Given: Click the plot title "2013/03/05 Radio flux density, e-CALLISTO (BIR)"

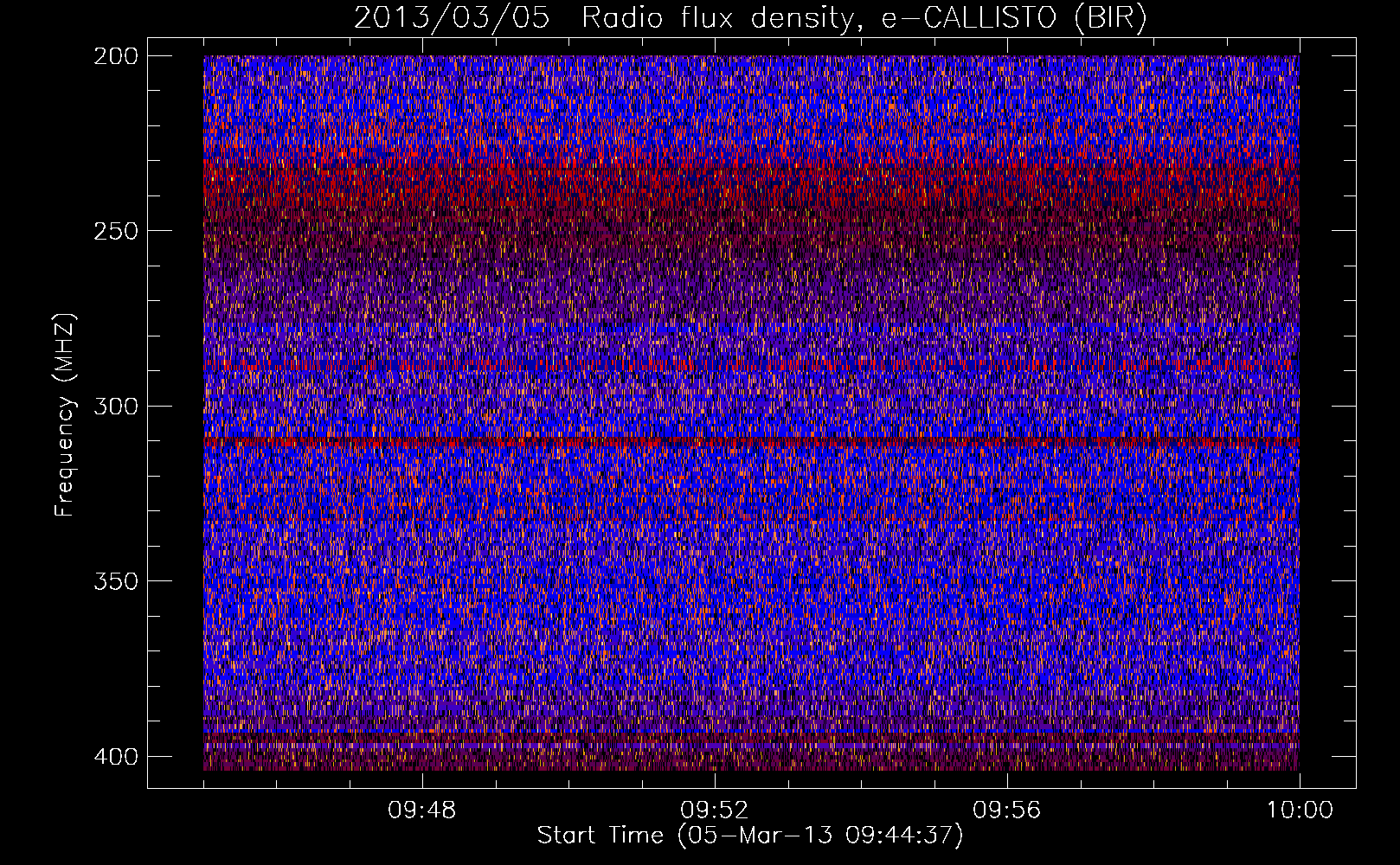Looking at the screenshot, I should tap(750, 18).
